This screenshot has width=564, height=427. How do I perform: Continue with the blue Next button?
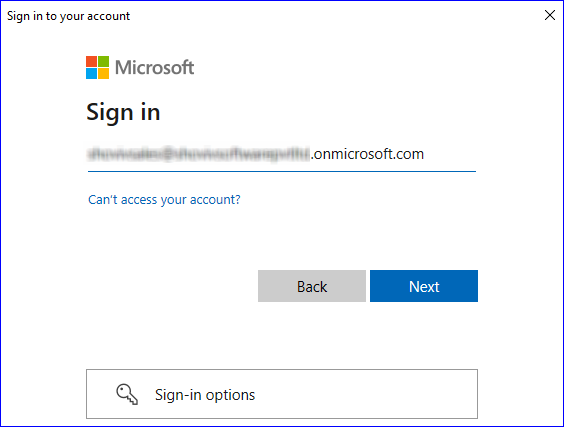point(424,286)
